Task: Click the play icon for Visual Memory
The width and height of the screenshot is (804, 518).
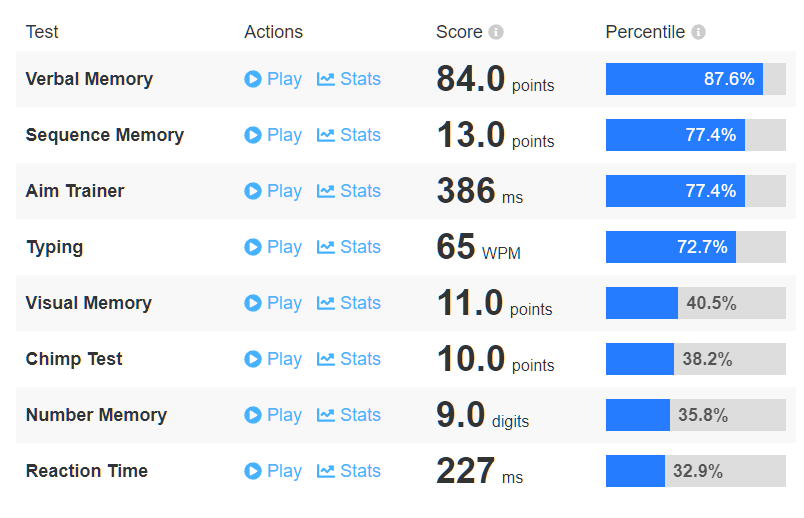Action: (x=253, y=303)
